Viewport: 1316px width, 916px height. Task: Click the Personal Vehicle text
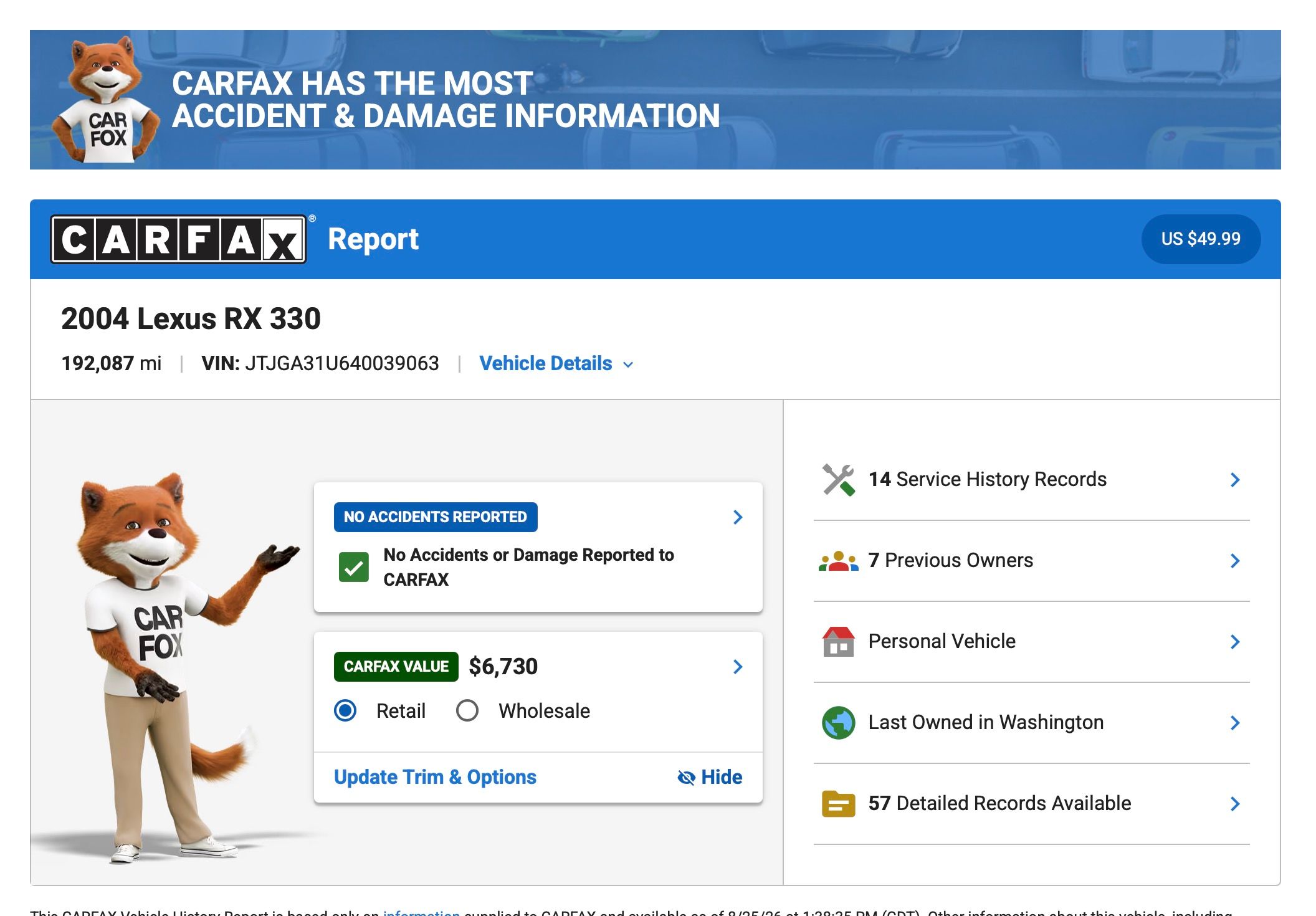coord(942,641)
